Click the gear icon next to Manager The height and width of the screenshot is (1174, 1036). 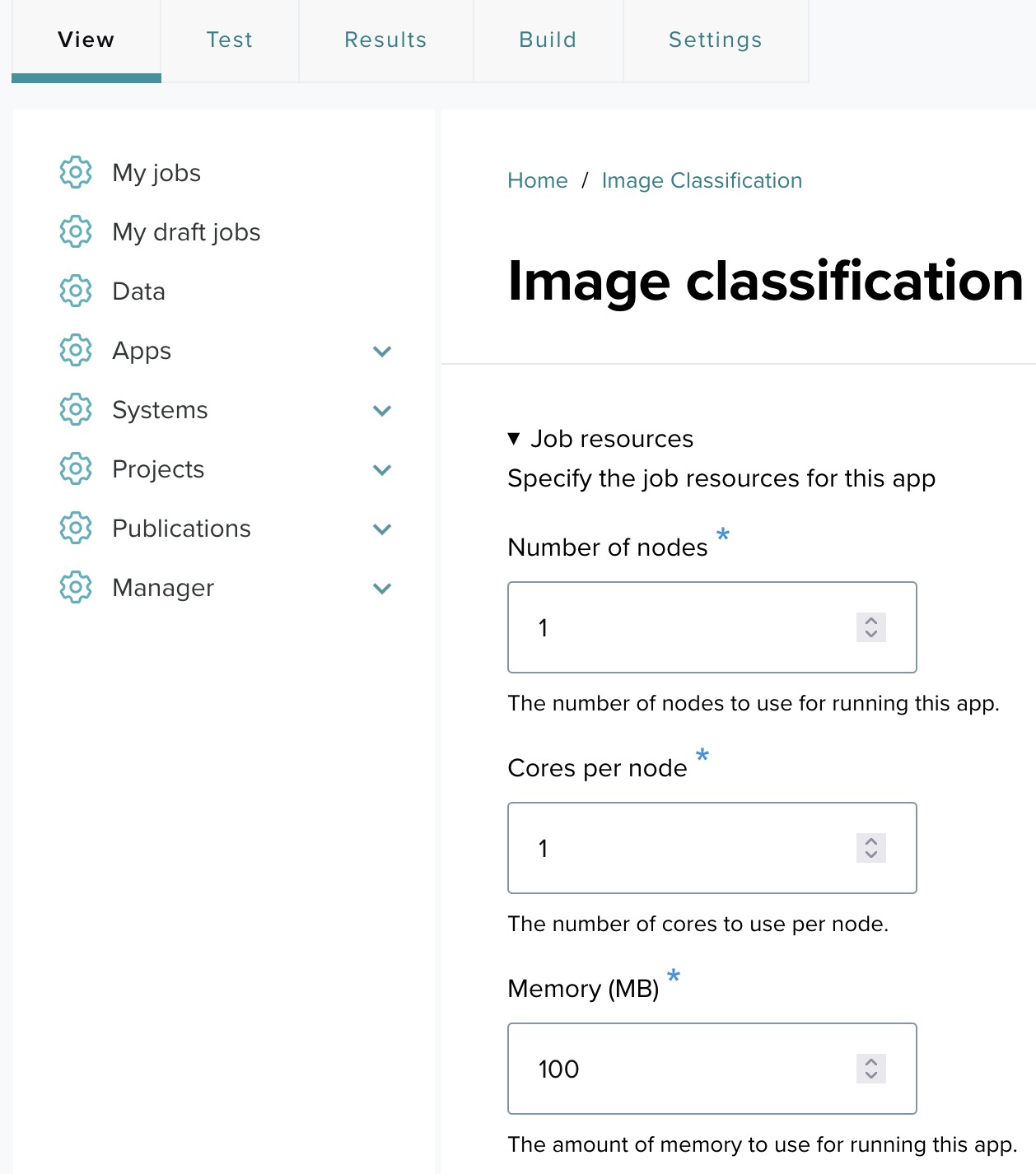75,587
